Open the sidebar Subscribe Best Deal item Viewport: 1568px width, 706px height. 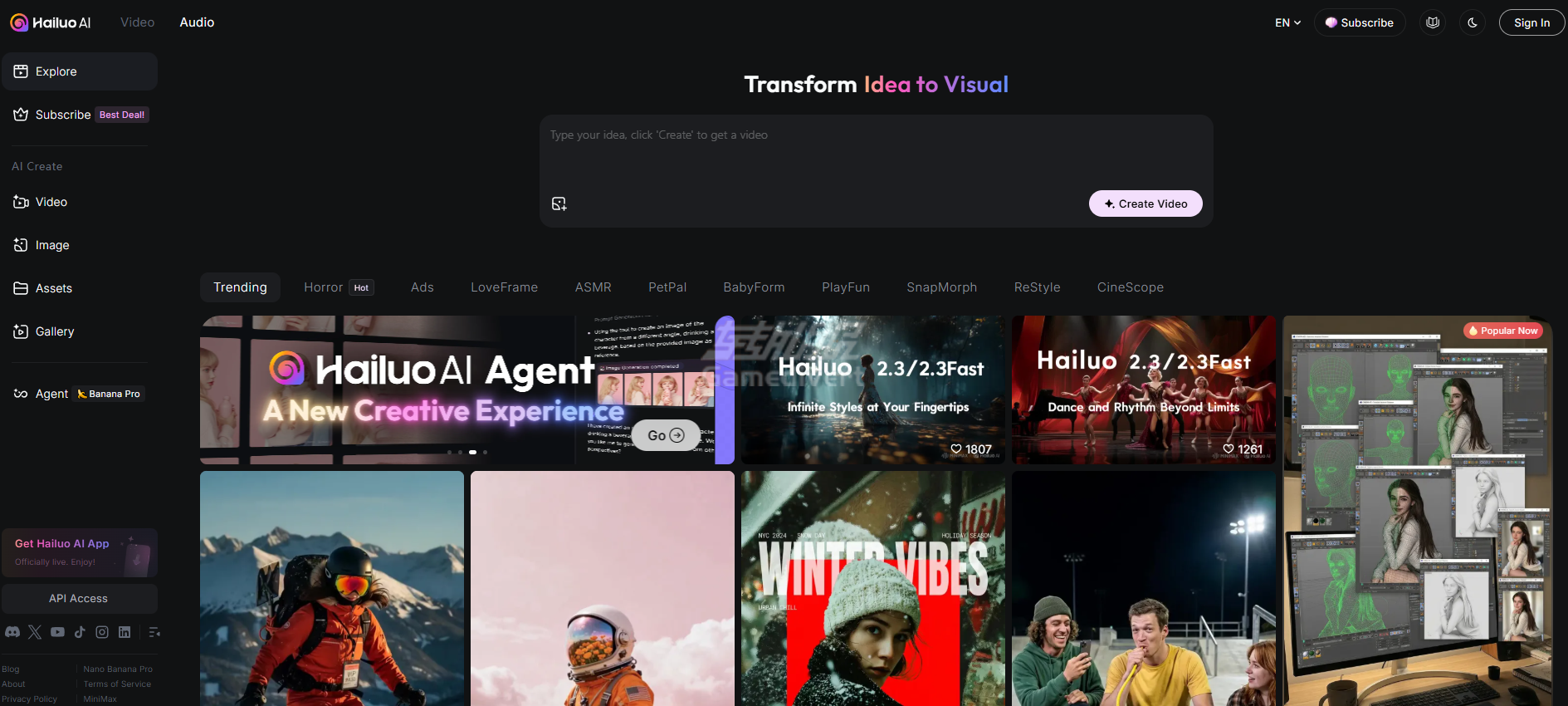(80, 115)
